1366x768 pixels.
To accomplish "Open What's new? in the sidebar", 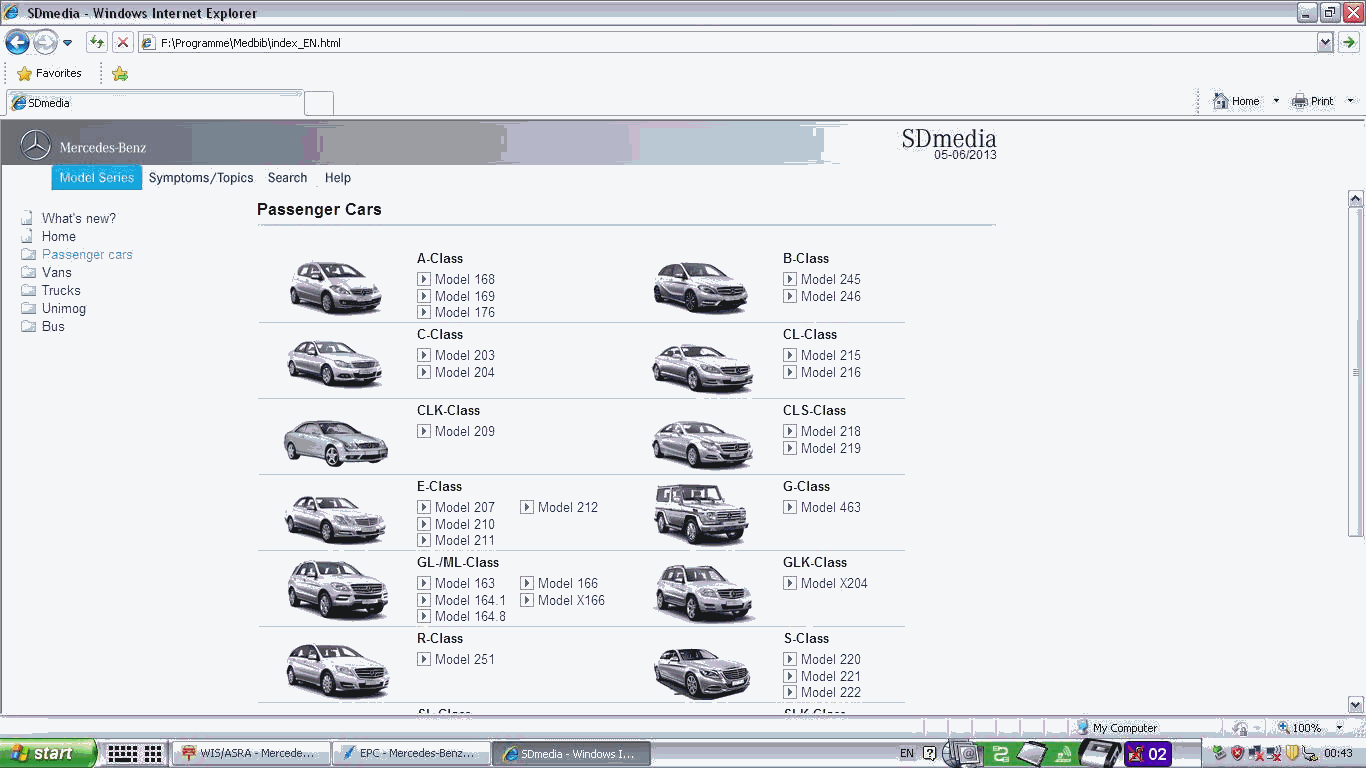I will (x=79, y=218).
